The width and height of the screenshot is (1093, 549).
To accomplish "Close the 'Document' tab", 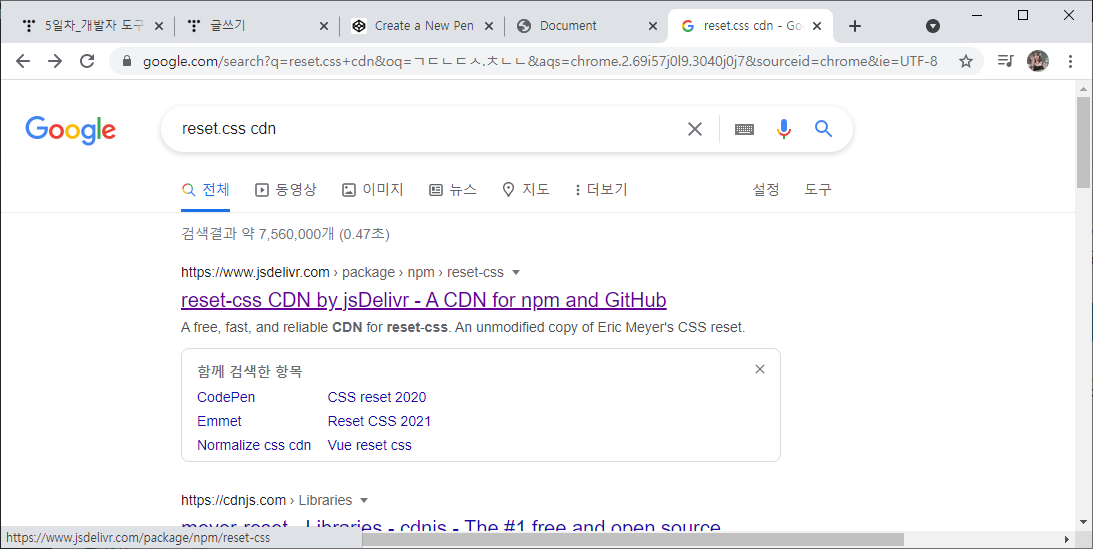I will coord(652,26).
